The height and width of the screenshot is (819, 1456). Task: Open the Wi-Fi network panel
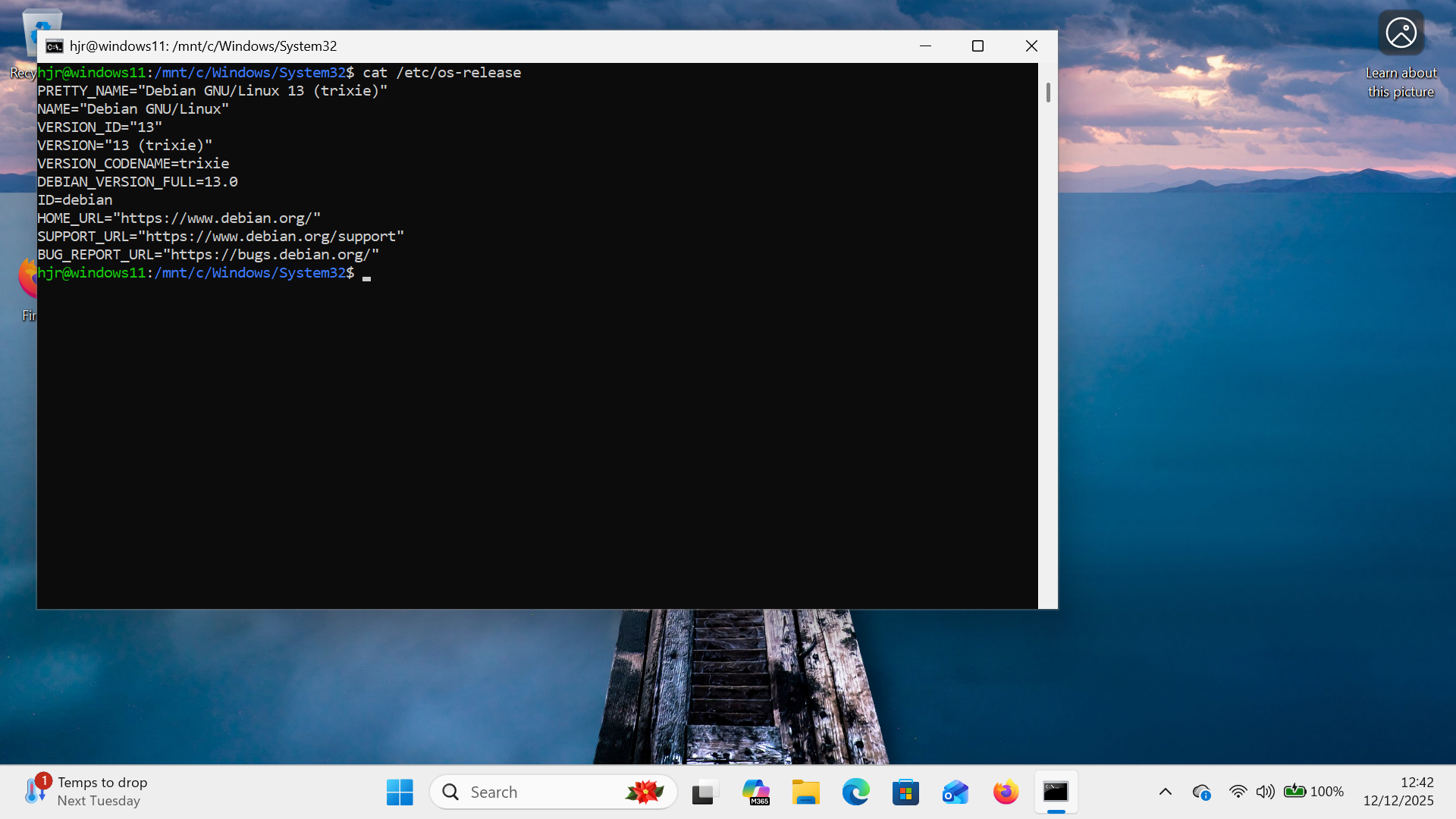pyautogui.click(x=1238, y=792)
